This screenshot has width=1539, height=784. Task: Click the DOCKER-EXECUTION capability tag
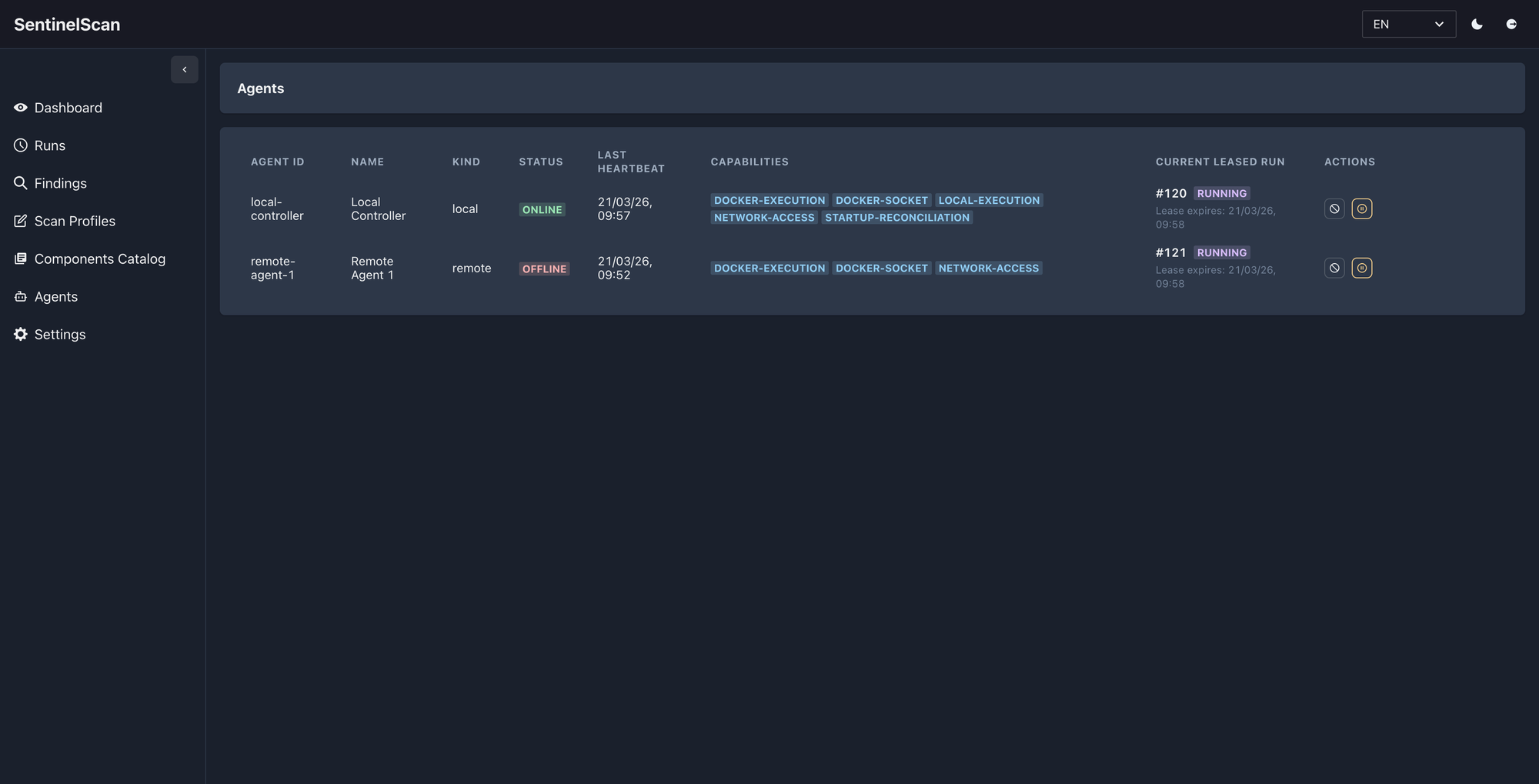coord(769,200)
